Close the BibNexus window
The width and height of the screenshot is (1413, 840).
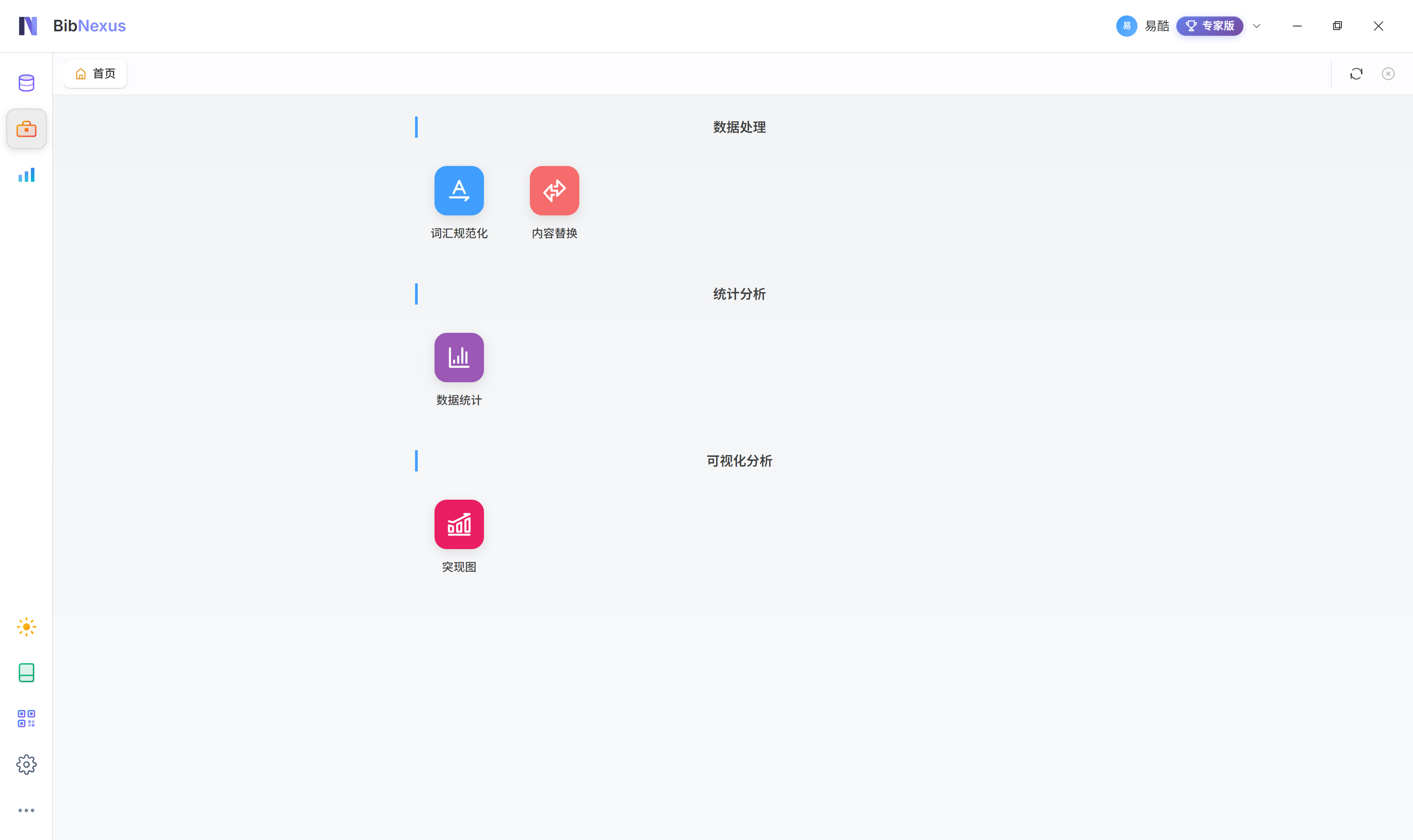[1378, 26]
